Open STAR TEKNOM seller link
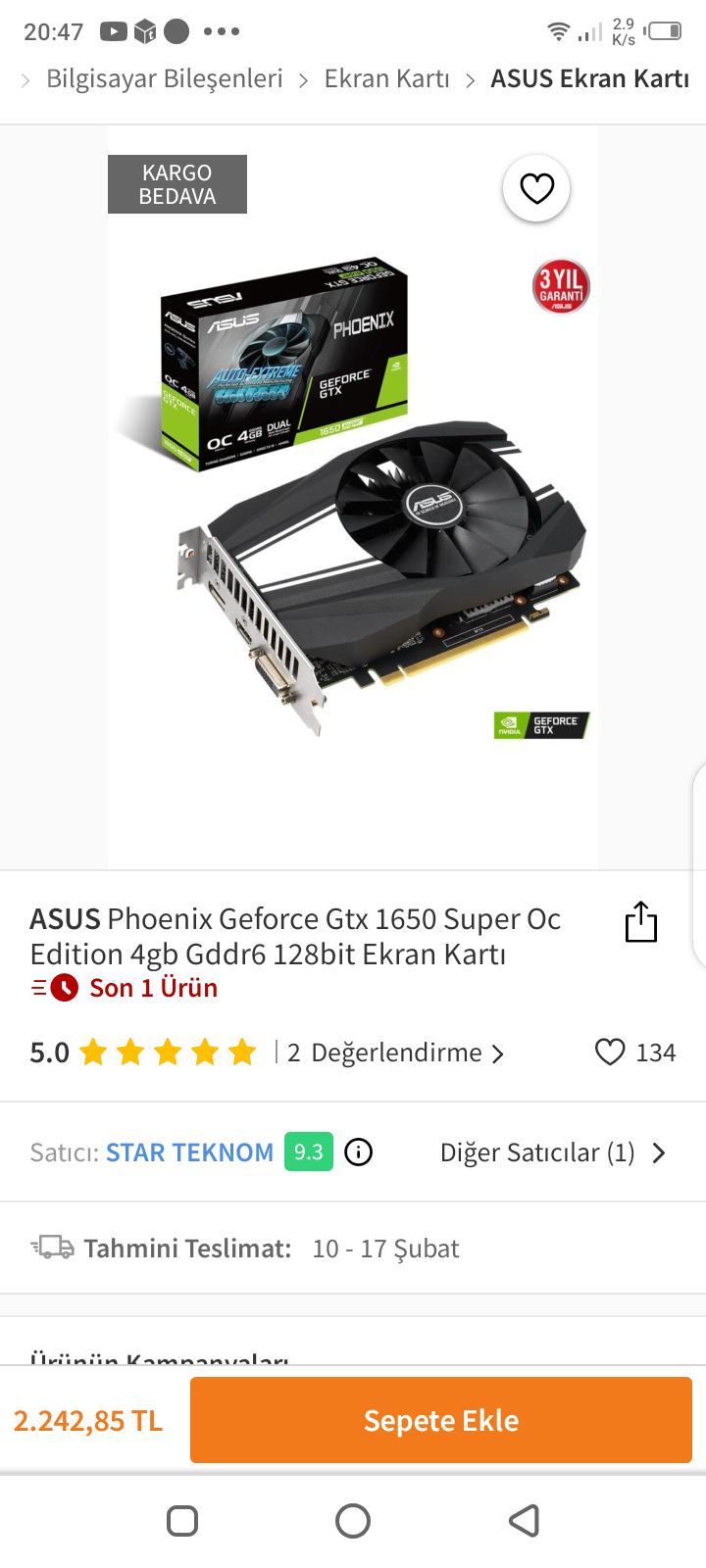Screen dimensions: 706x1568 point(189,1152)
